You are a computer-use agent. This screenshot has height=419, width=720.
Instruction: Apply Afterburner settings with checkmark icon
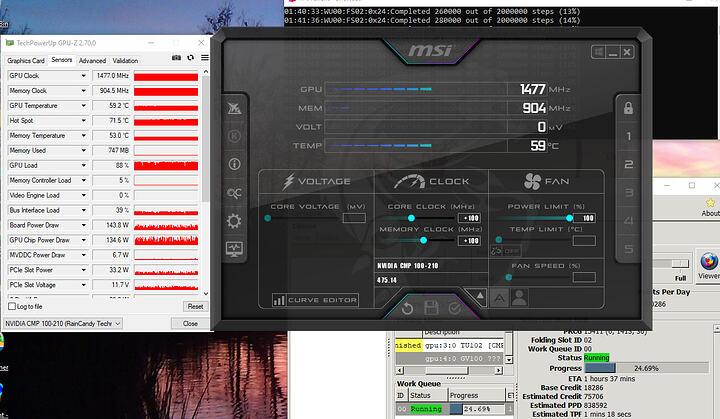click(x=455, y=308)
